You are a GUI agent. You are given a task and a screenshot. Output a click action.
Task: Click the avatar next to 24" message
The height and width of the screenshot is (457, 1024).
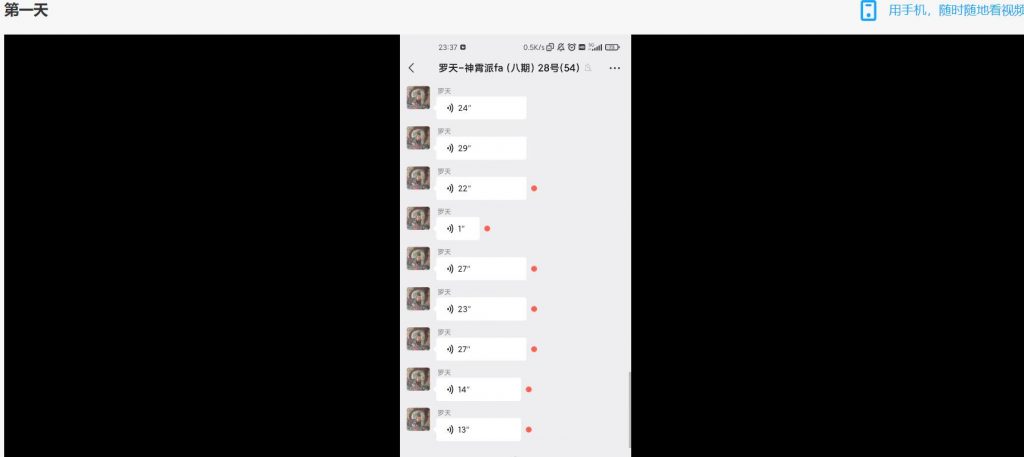(419, 97)
